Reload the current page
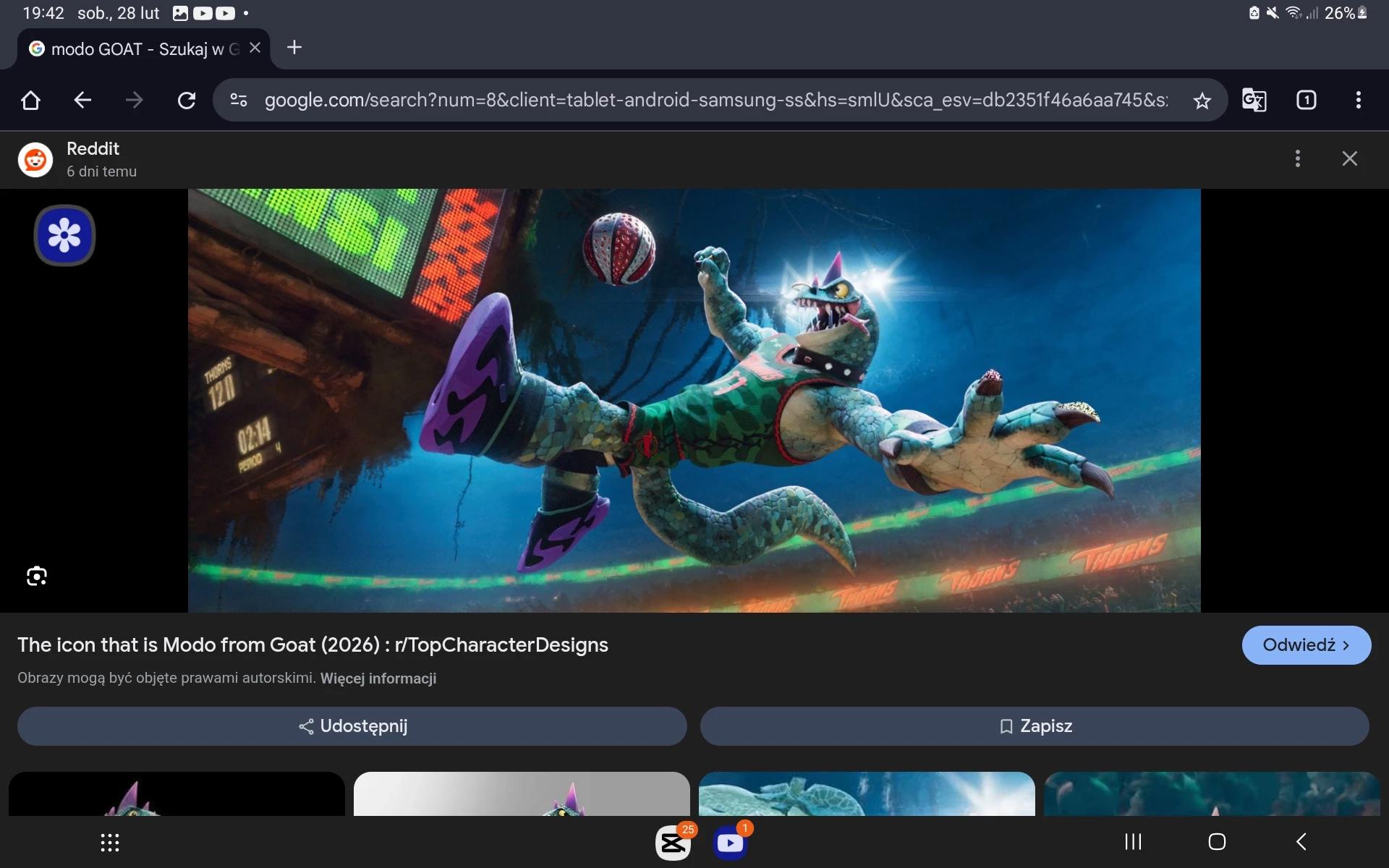The width and height of the screenshot is (1389, 868). (x=187, y=100)
